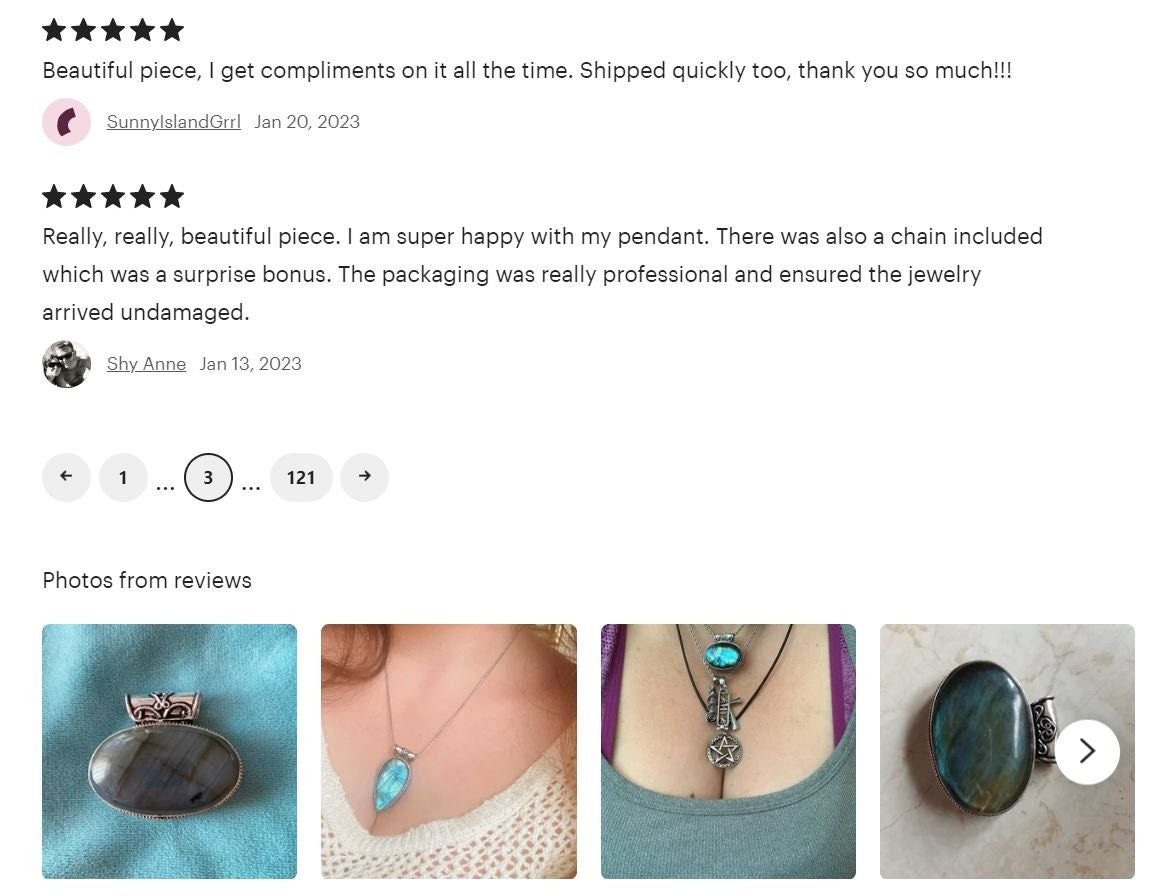Click Shy Anne's profile photo avatar
Viewport: 1175px width, 896px height.
[x=66, y=364]
